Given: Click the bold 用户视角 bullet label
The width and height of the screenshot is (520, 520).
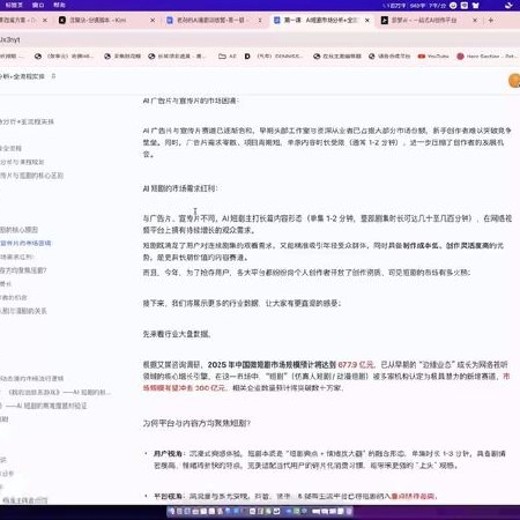Looking at the screenshot, I should [168, 453].
